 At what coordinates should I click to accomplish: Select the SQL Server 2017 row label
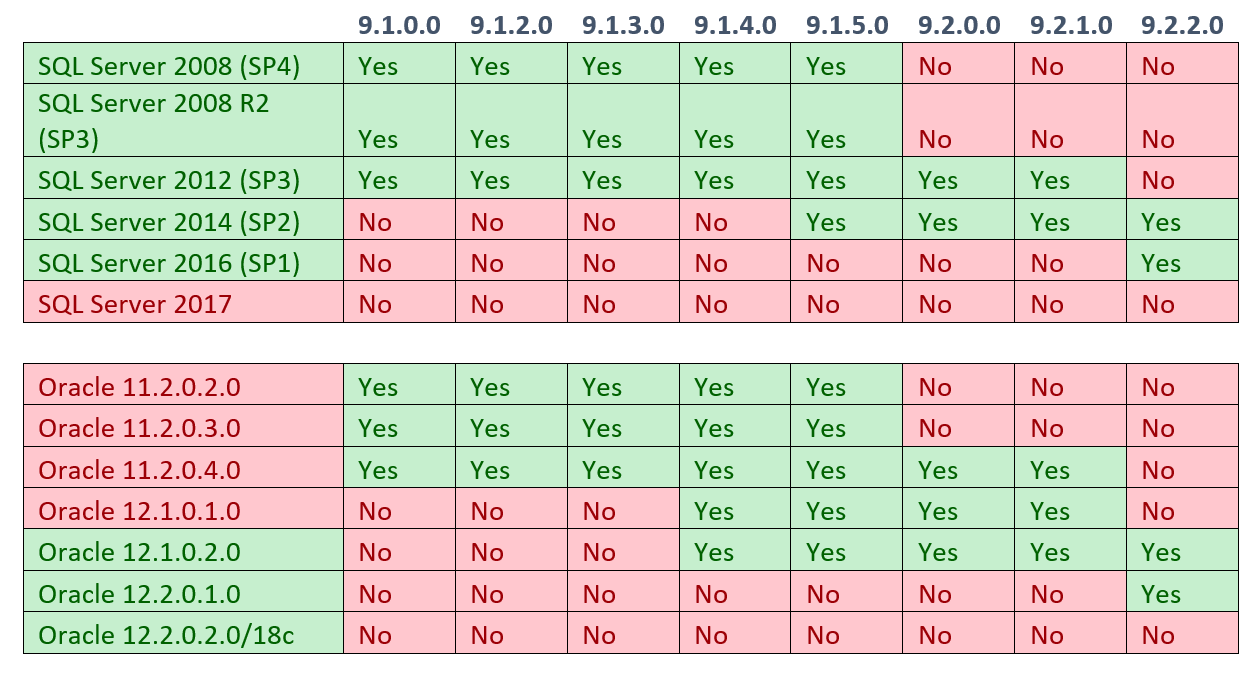pyautogui.click(x=135, y=303)
